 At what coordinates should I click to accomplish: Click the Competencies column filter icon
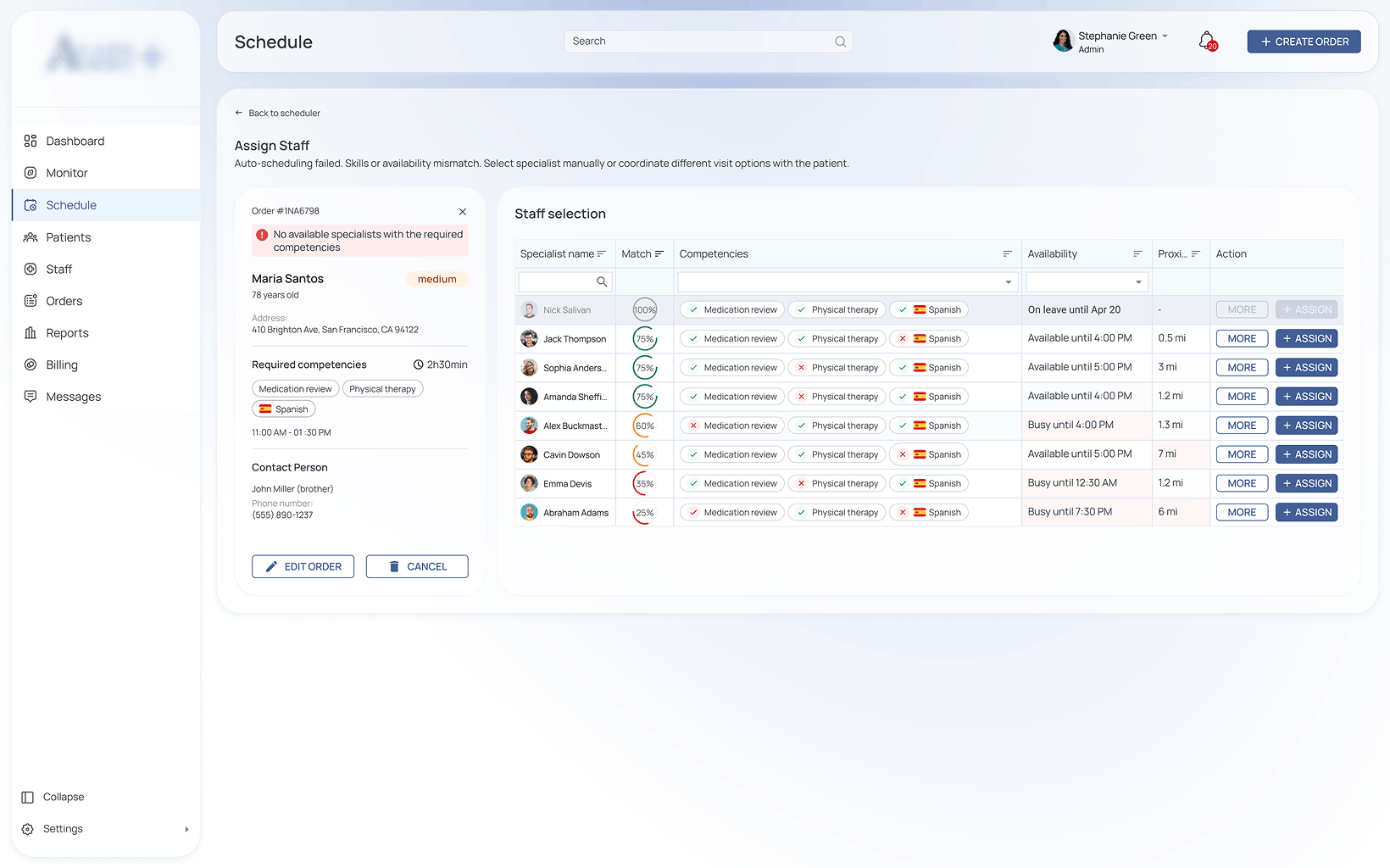pos(1007,254)
